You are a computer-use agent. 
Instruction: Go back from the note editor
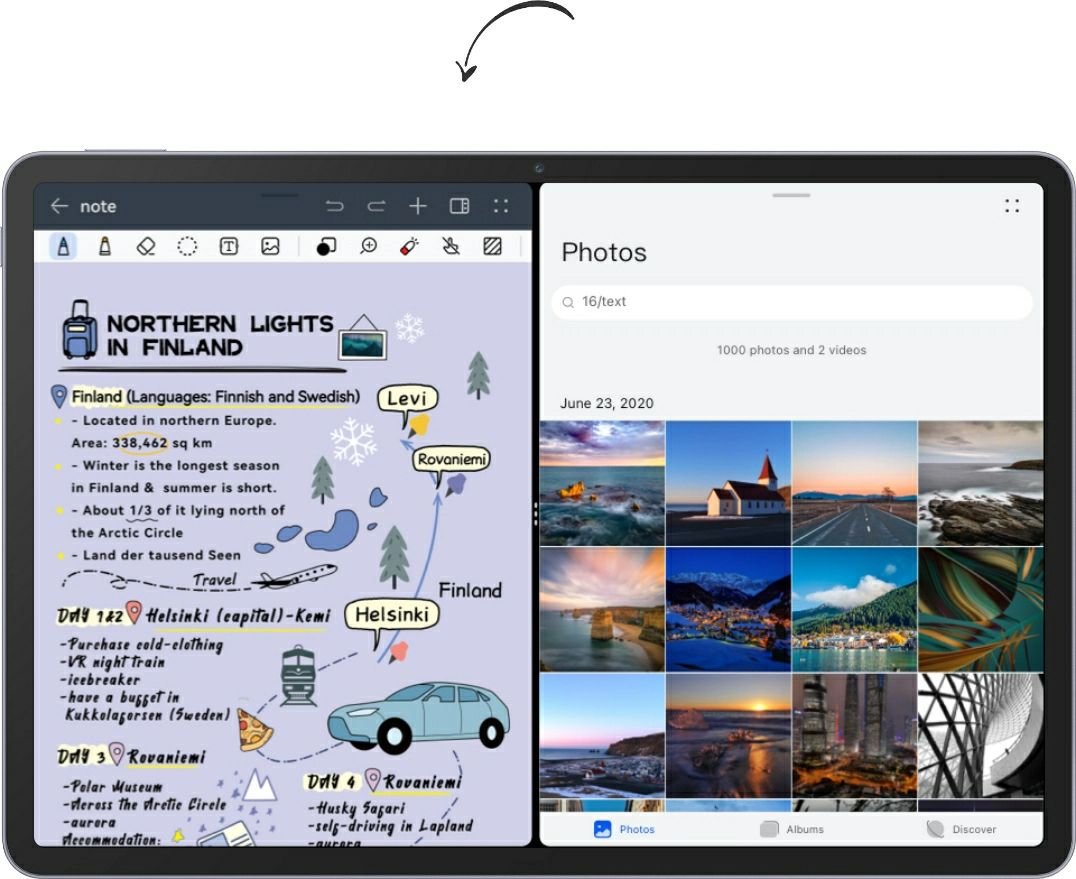point(59,206)
